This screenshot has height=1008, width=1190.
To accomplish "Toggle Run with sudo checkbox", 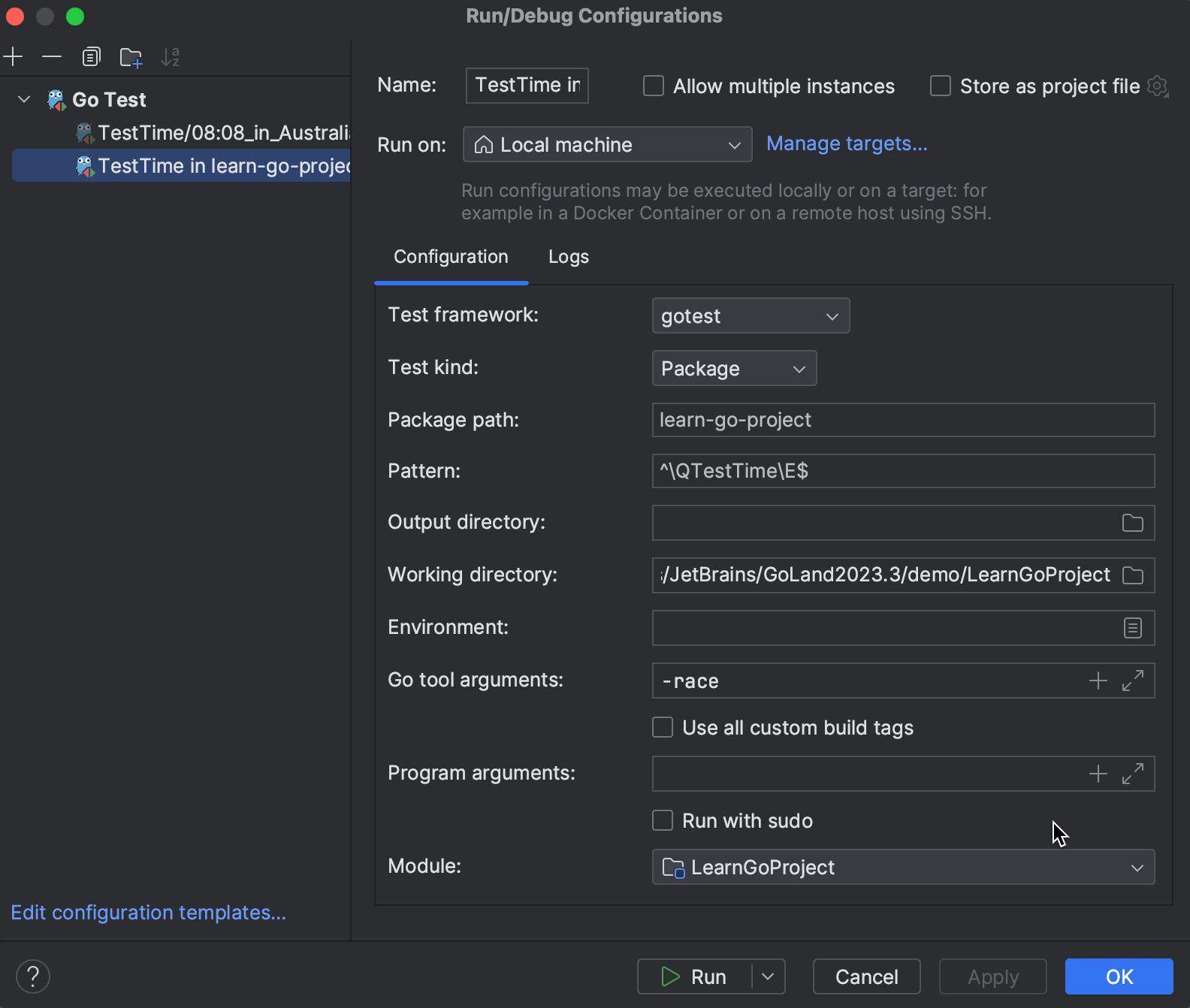I will pos(663,820).
